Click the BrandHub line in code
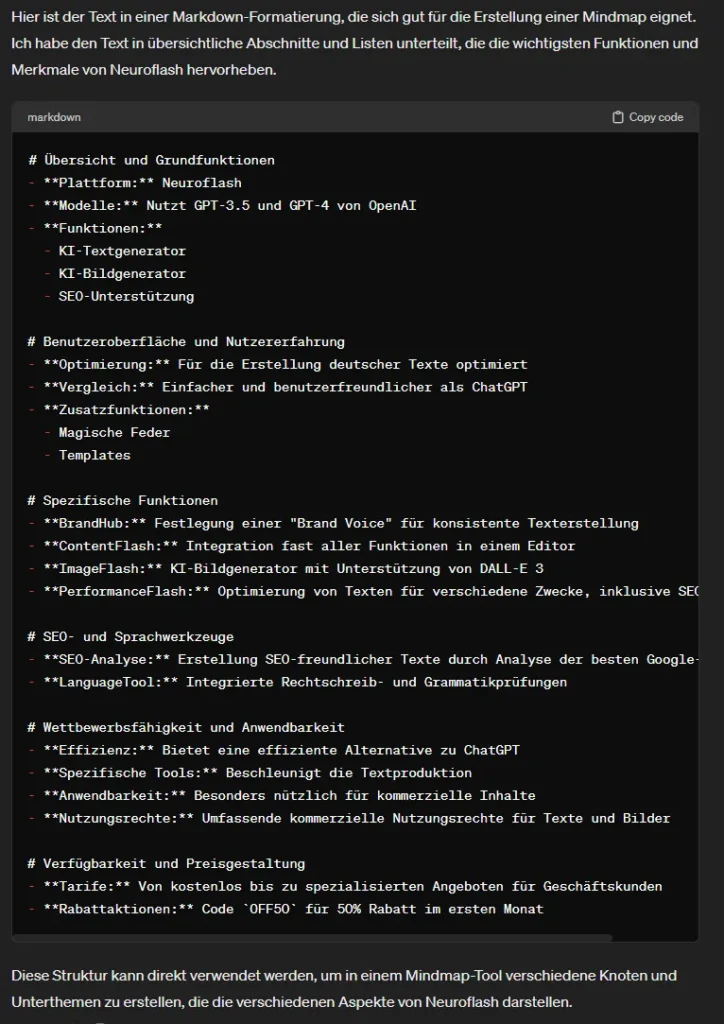The height and width of the screenshot is (1024, 724). point(340,523)
